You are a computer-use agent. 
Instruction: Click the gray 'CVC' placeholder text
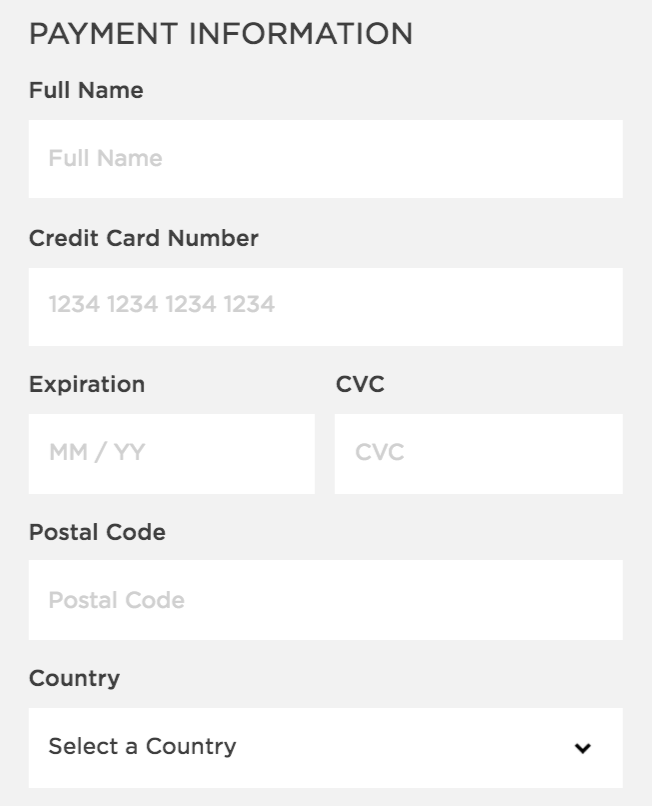pyautogui.click(x=380, y=453)
